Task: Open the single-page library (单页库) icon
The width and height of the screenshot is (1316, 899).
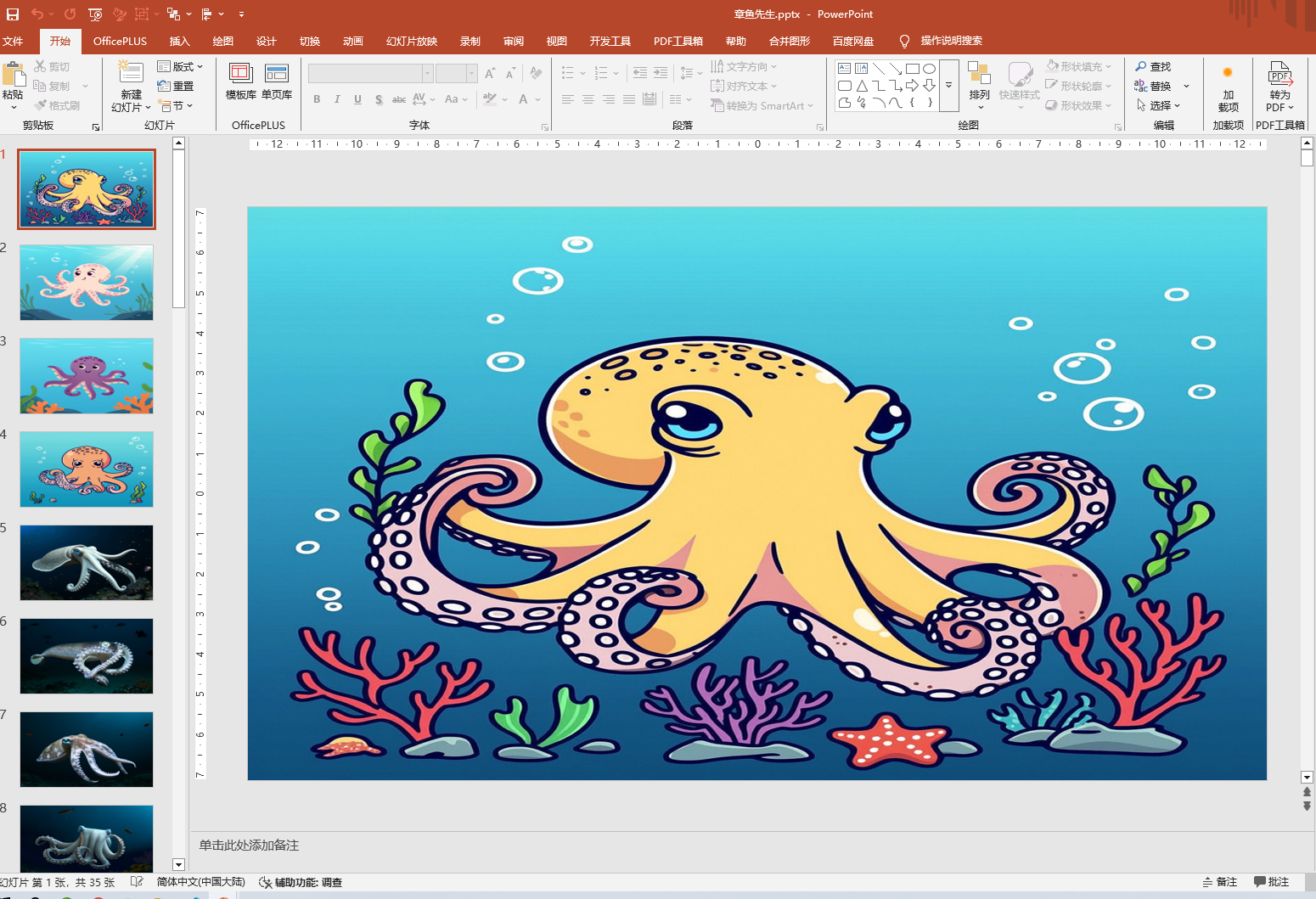Action: coord(277,74)
